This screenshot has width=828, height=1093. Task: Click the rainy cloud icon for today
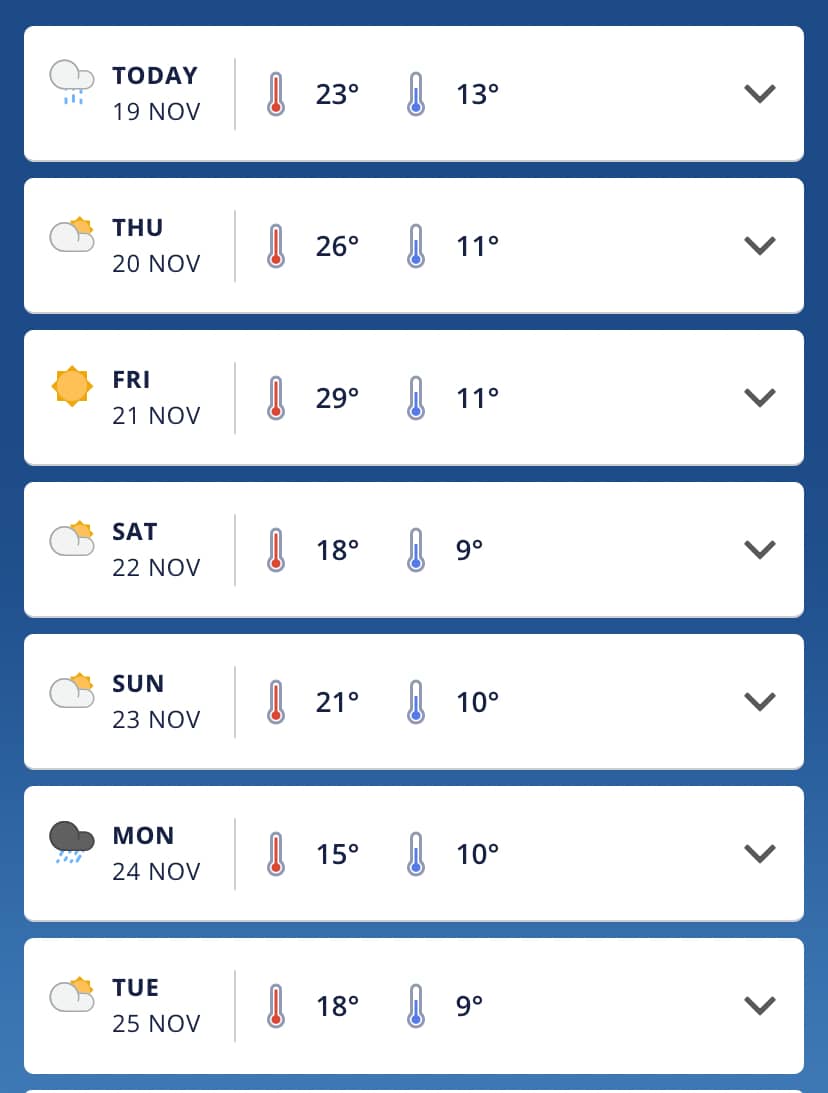pyautogui.click(x=72, y=82)
